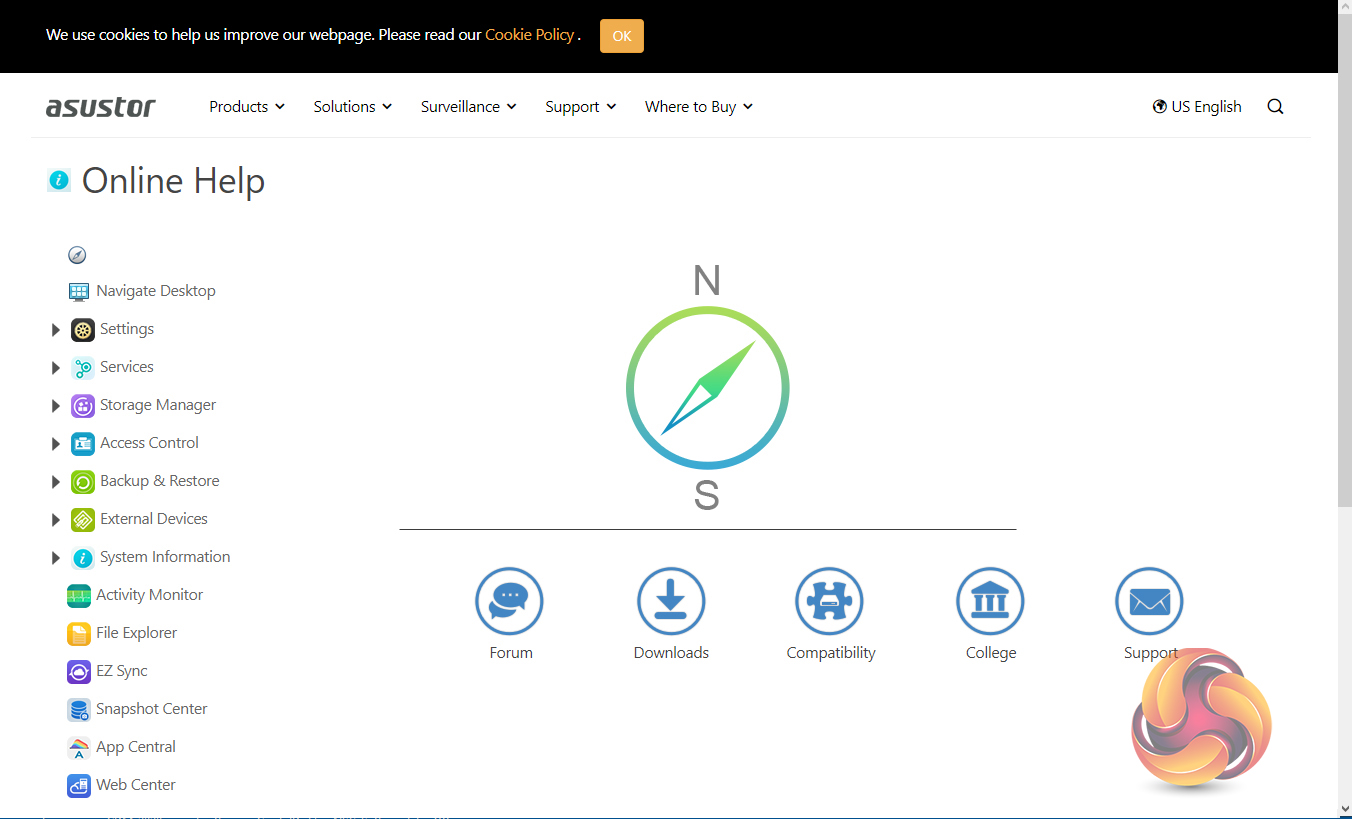This screenshot has height=820, width=1352.
Task: Expand the System Information node
Action: pyautogui.click(x=56, y=558)
